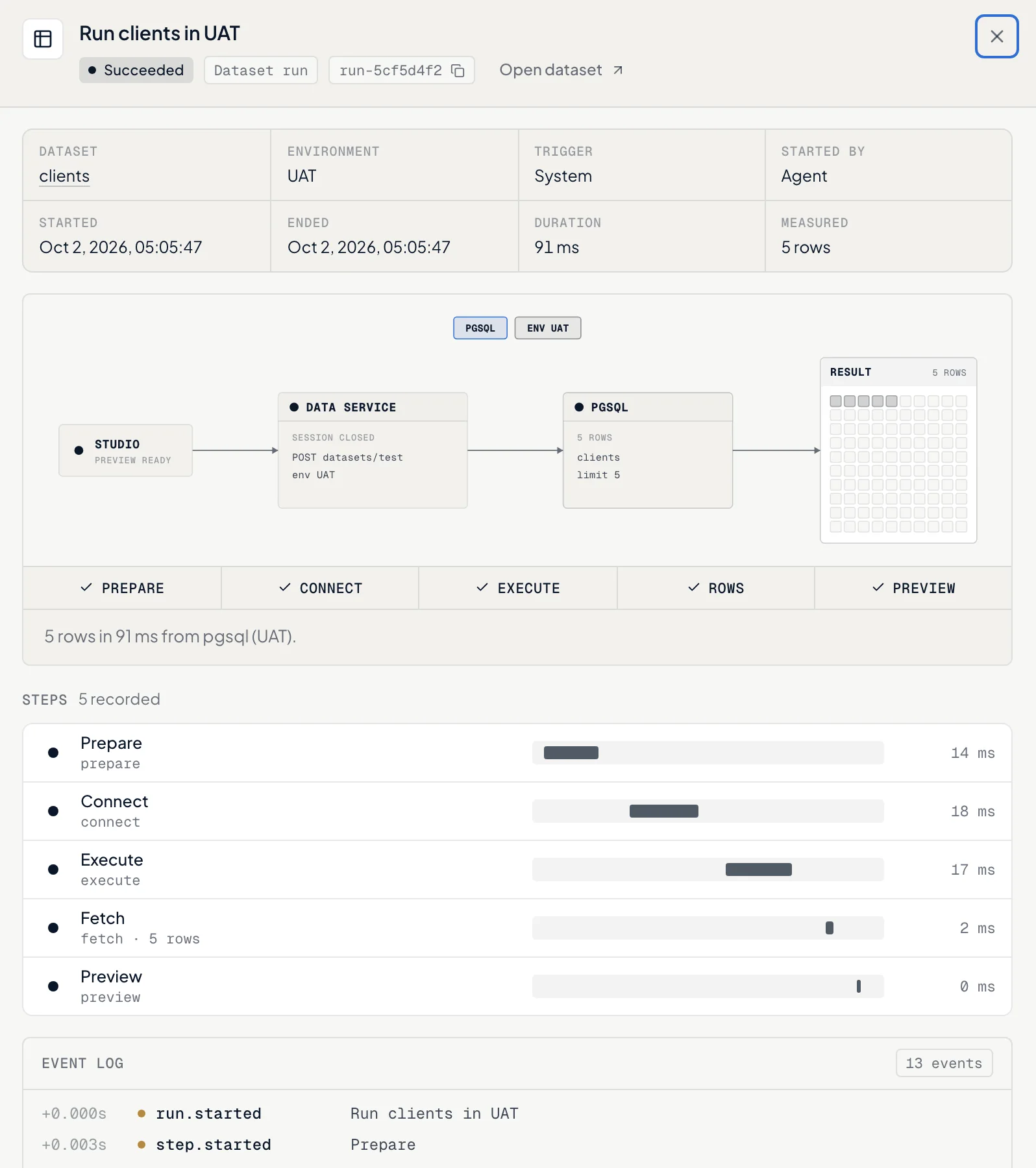Click the Dataset run tag
Screen dimensions: 1036x1168
click(x=261, y=70)
